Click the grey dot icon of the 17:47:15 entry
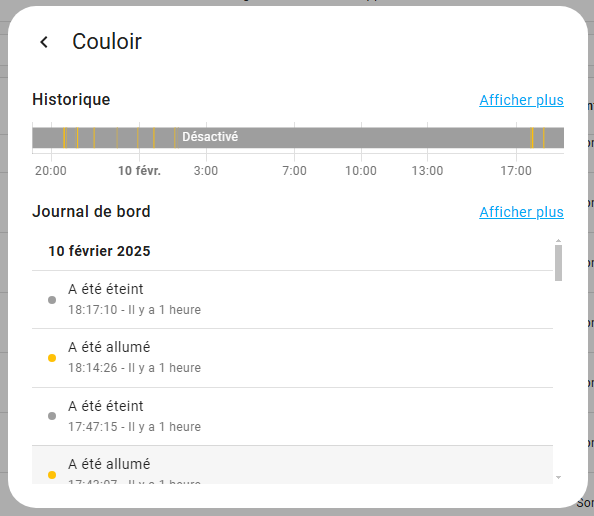594x516 pixels. pos(52,416)
